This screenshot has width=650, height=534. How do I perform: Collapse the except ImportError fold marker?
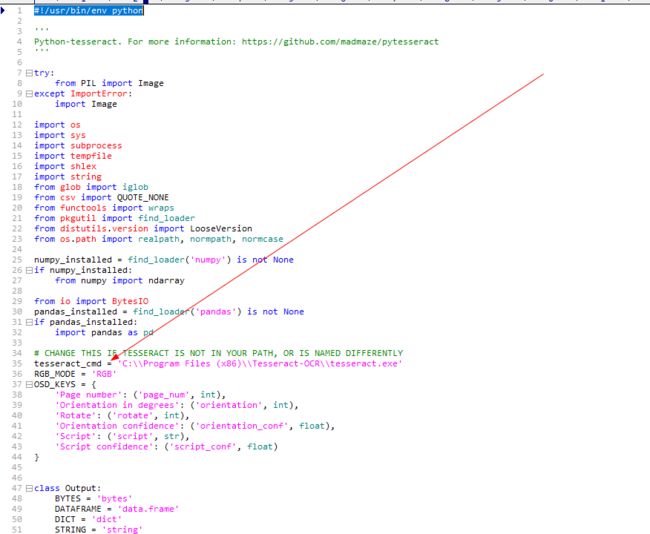click(x=29, y=94)
